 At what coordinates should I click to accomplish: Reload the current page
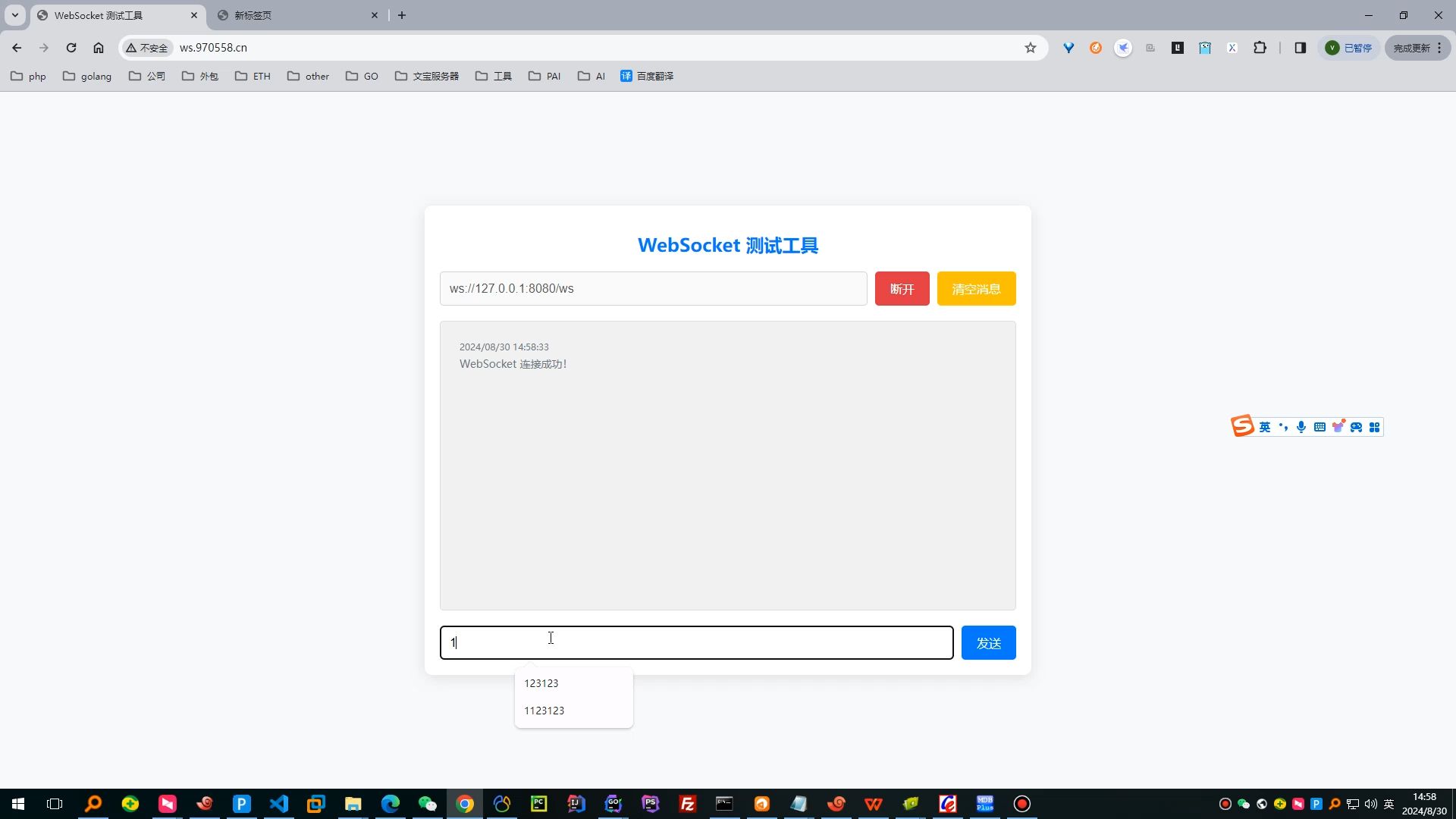[x=71, y=48]
